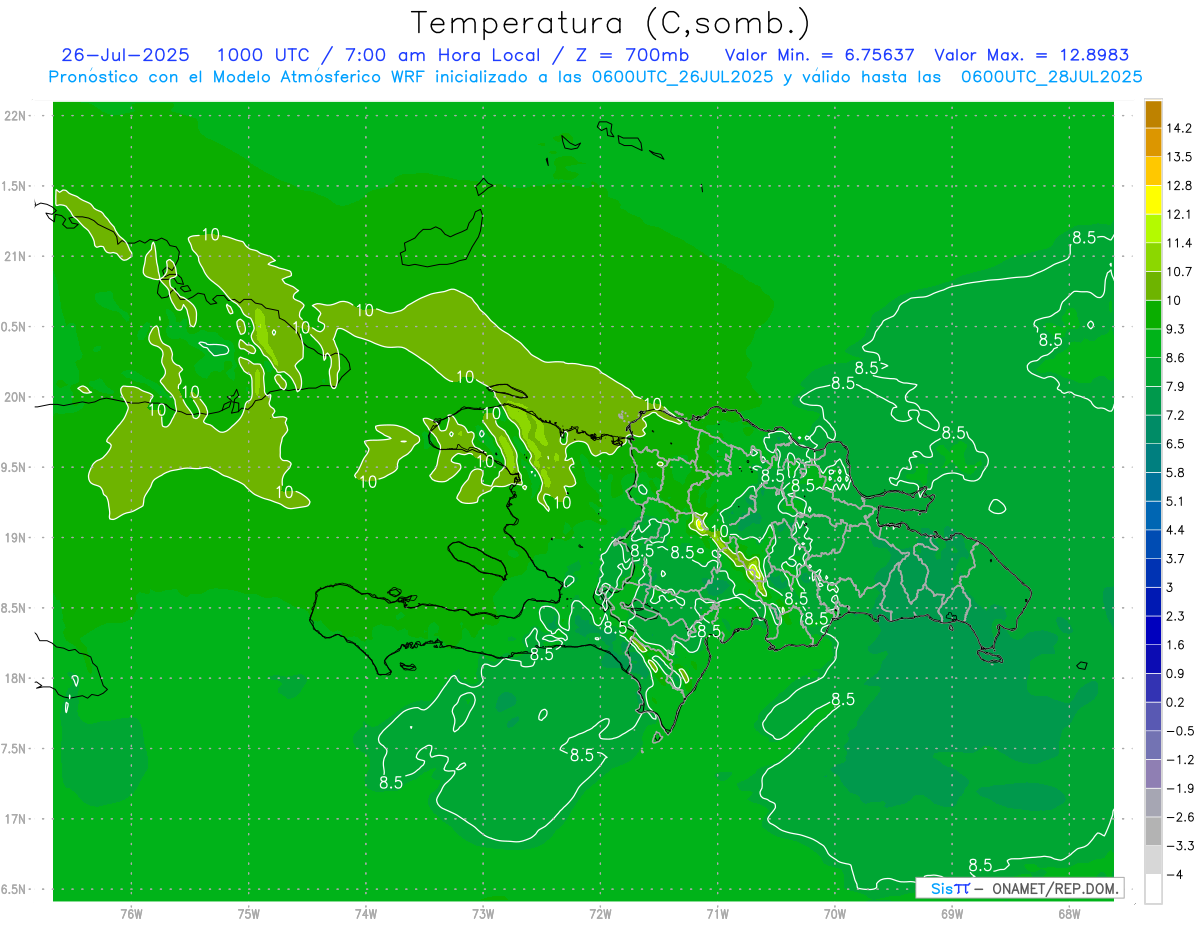
Task: Click the 70W longitude axis label
Action: [x=835, y=914]
